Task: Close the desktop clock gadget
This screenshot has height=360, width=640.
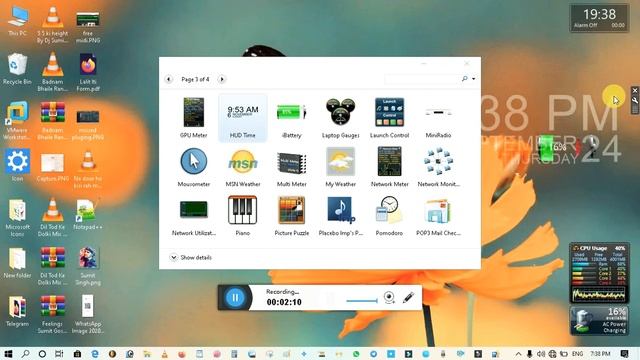Action: [635, 90]
